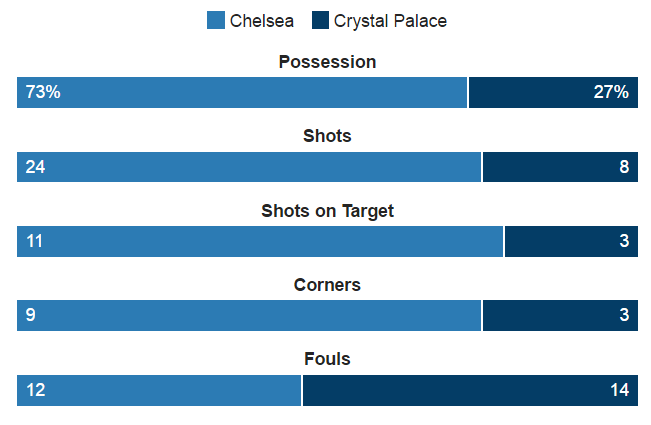651x425 pixels.
Task: Click the Shots heading
Action: [327, 136]
